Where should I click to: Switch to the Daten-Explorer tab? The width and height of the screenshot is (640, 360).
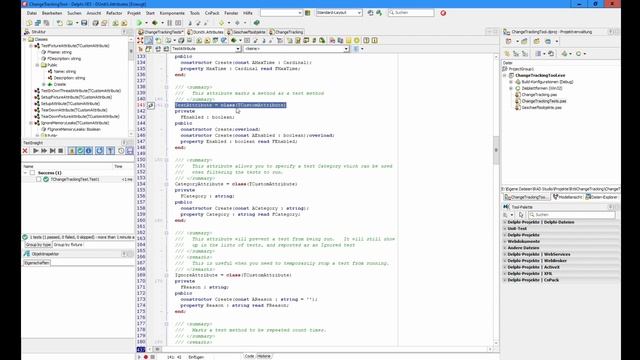point(602,197)
